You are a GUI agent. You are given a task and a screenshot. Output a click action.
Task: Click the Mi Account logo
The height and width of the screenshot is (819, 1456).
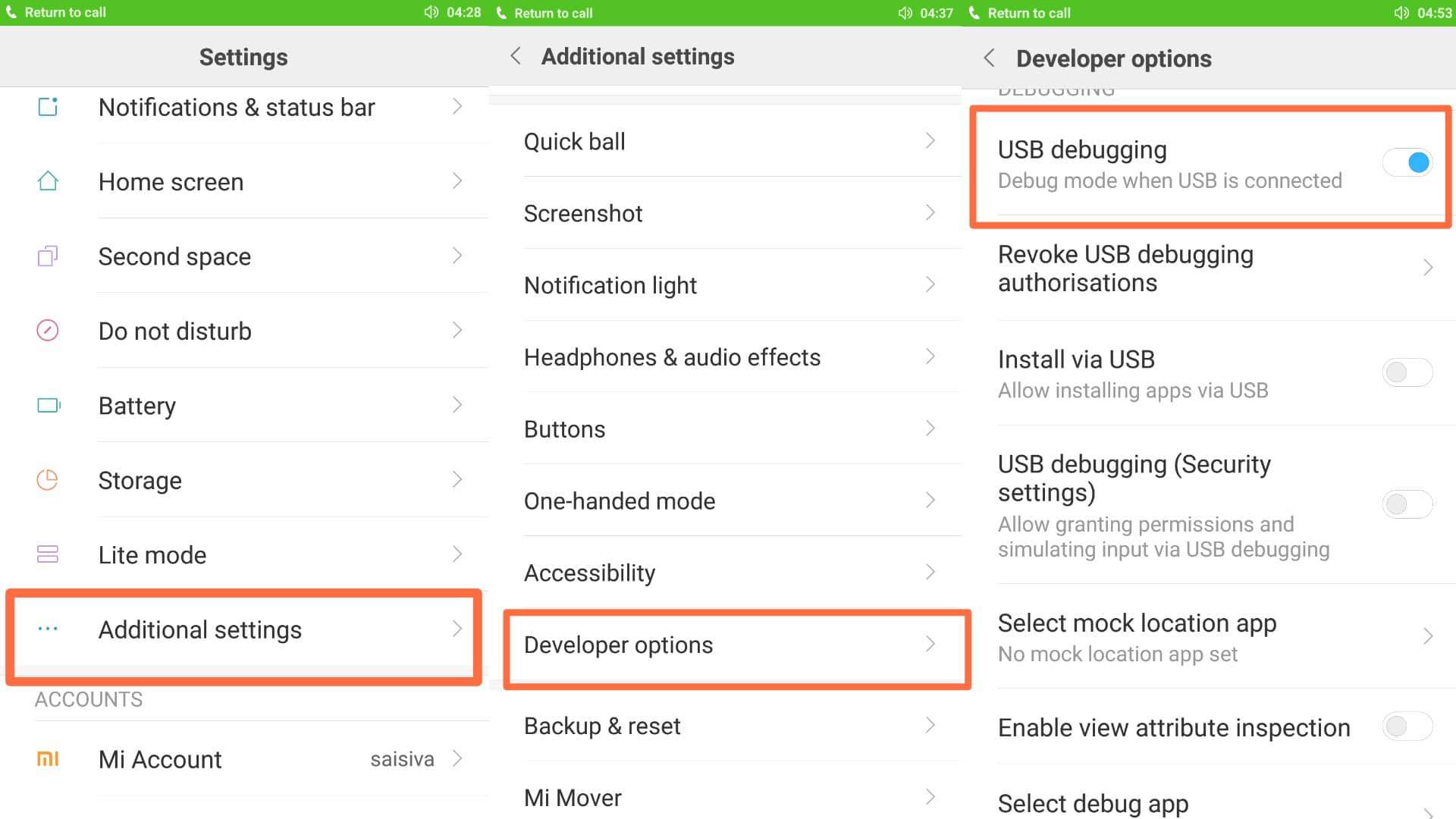(x=49, y=758)
